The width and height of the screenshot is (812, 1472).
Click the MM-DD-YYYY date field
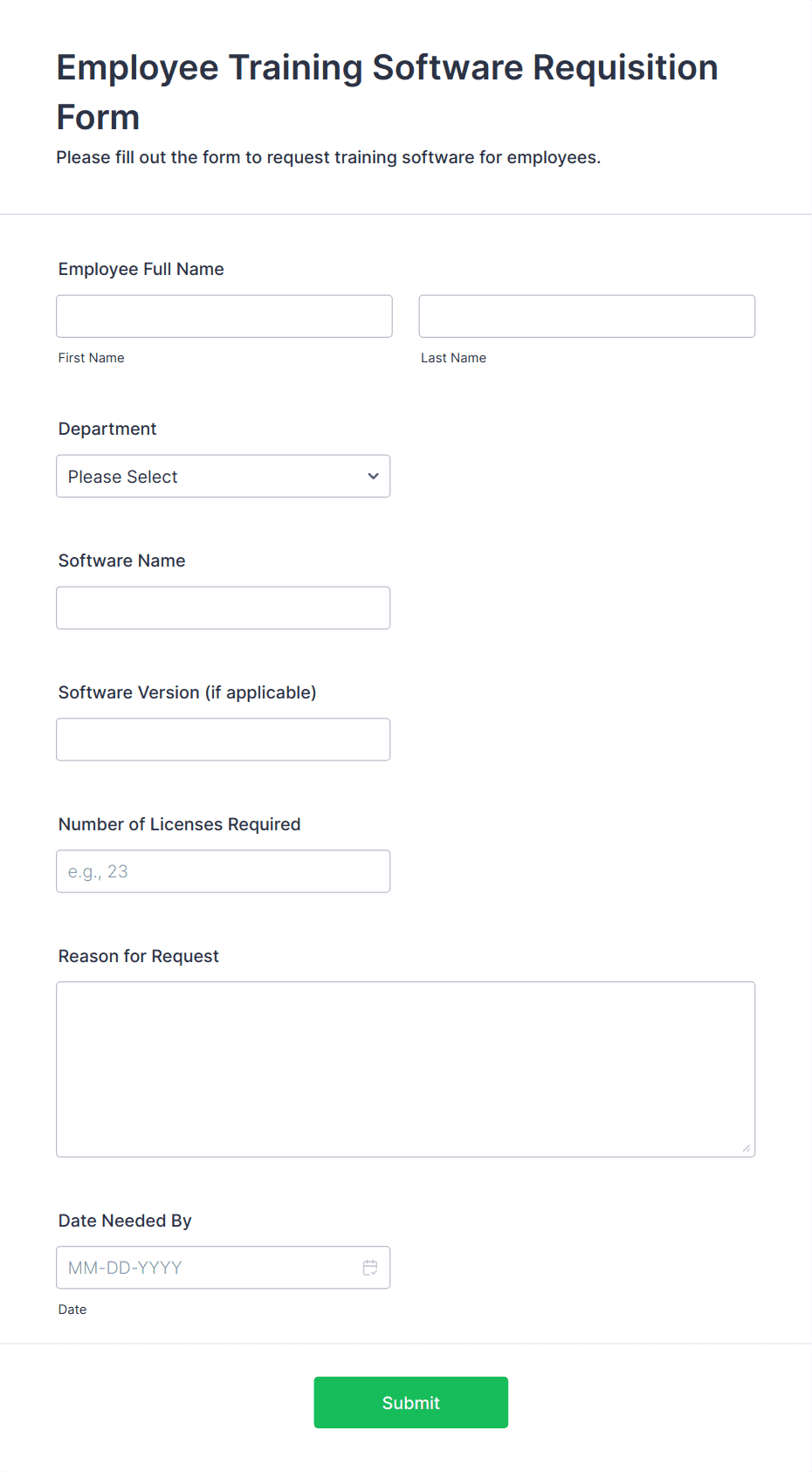[224, 1268]
